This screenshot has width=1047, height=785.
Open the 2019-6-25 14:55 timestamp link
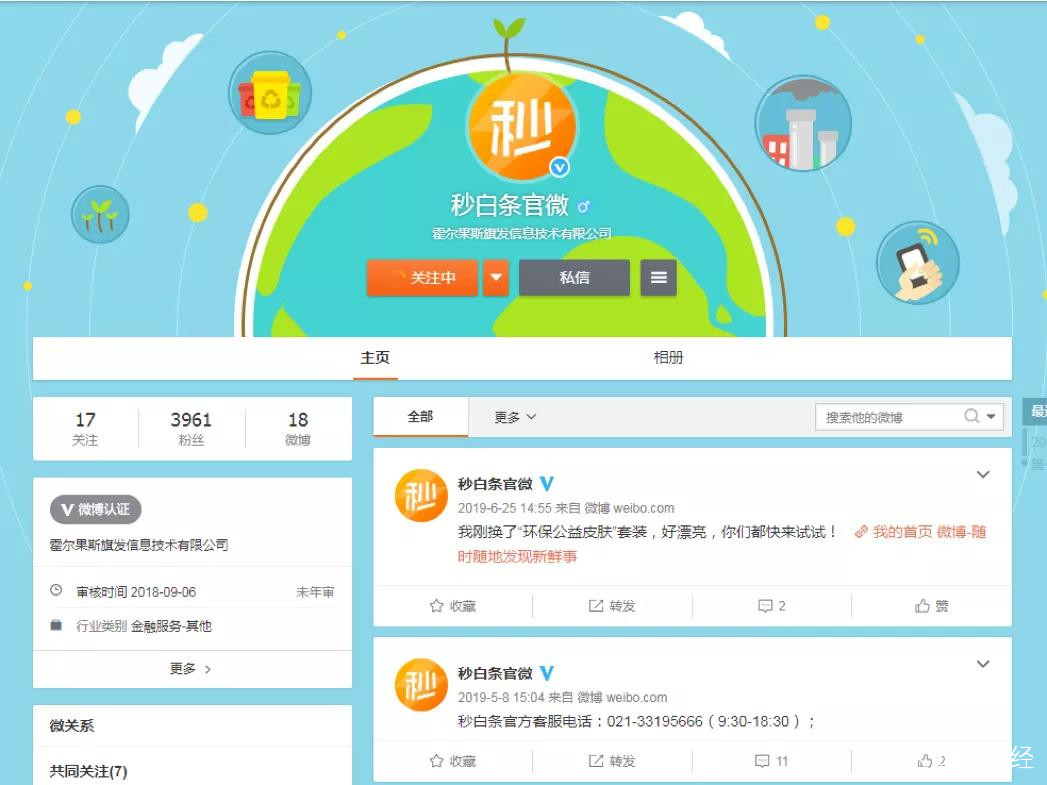[x=504, y=508]
